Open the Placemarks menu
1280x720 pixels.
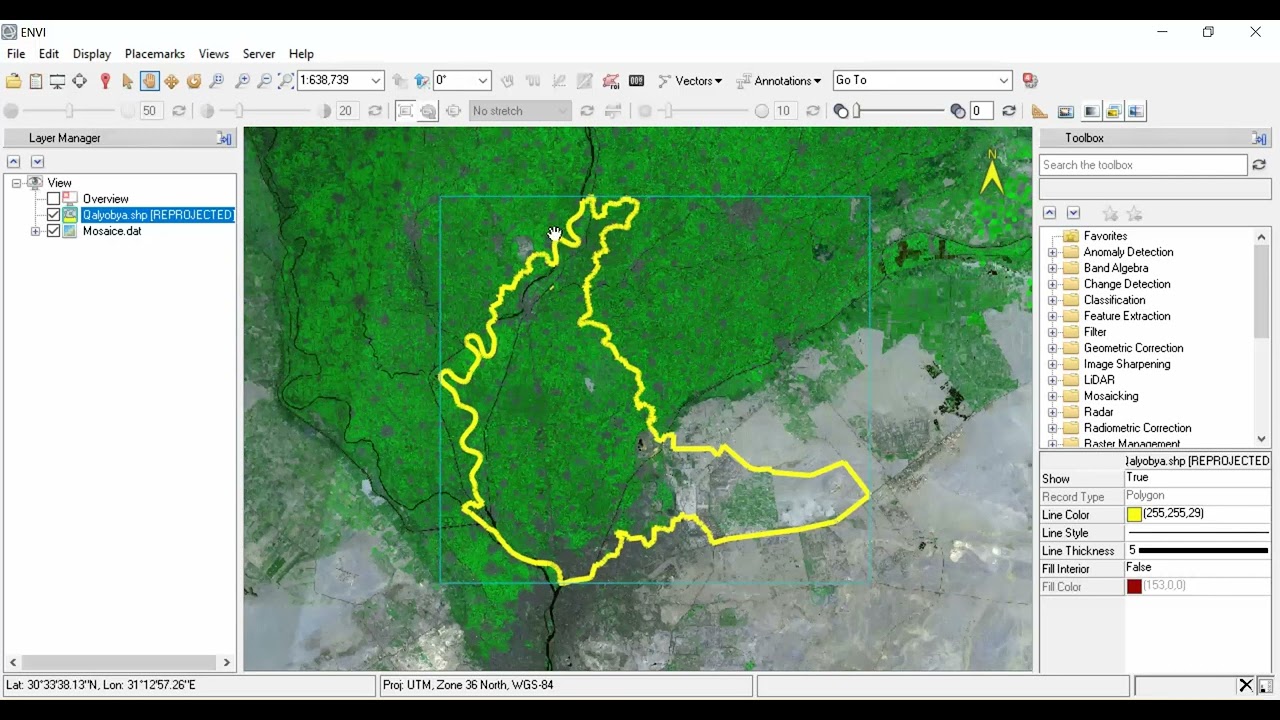pos(155,54)
